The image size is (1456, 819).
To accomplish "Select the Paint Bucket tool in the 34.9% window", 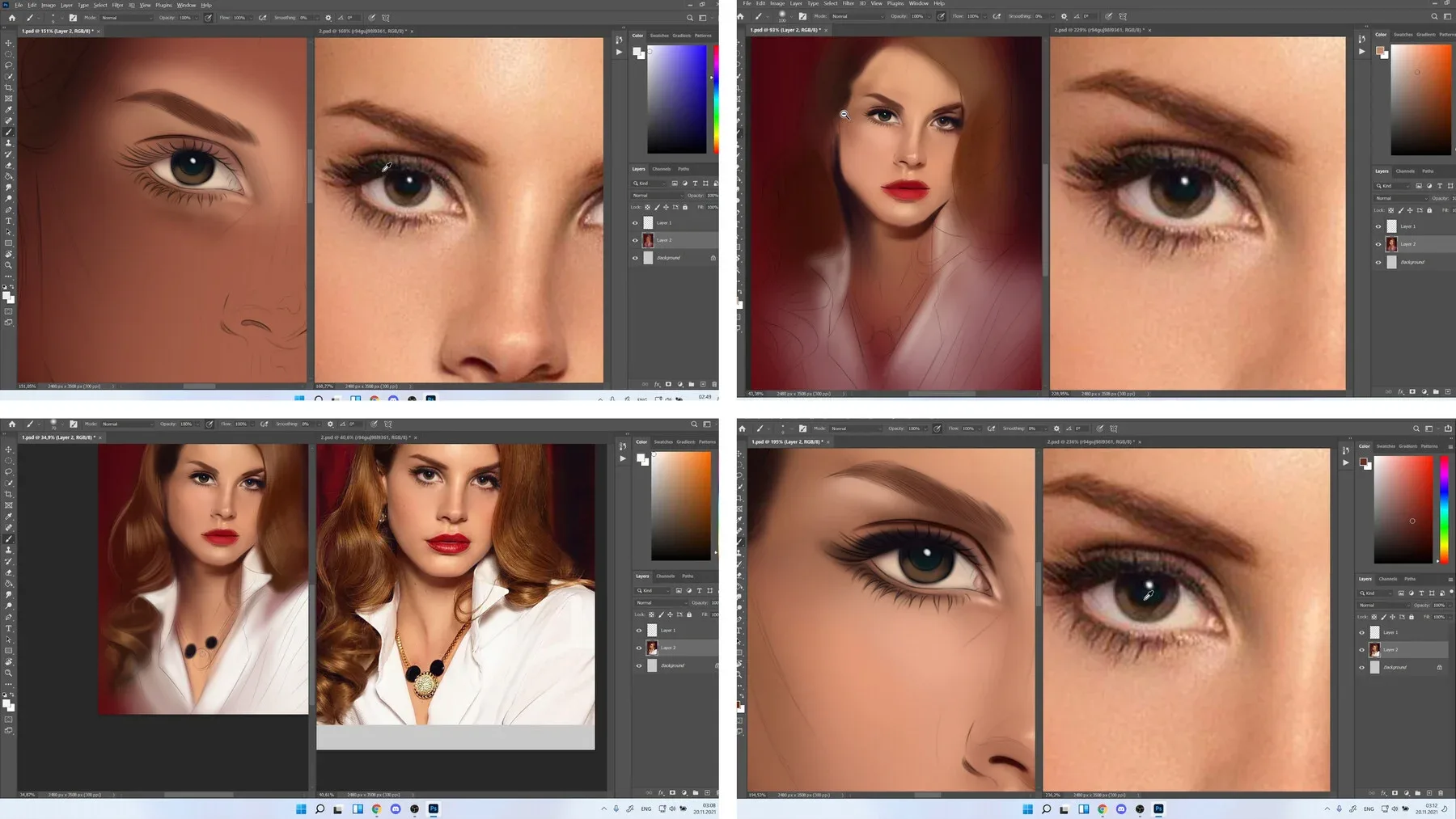I will click(x=9, y=583).
